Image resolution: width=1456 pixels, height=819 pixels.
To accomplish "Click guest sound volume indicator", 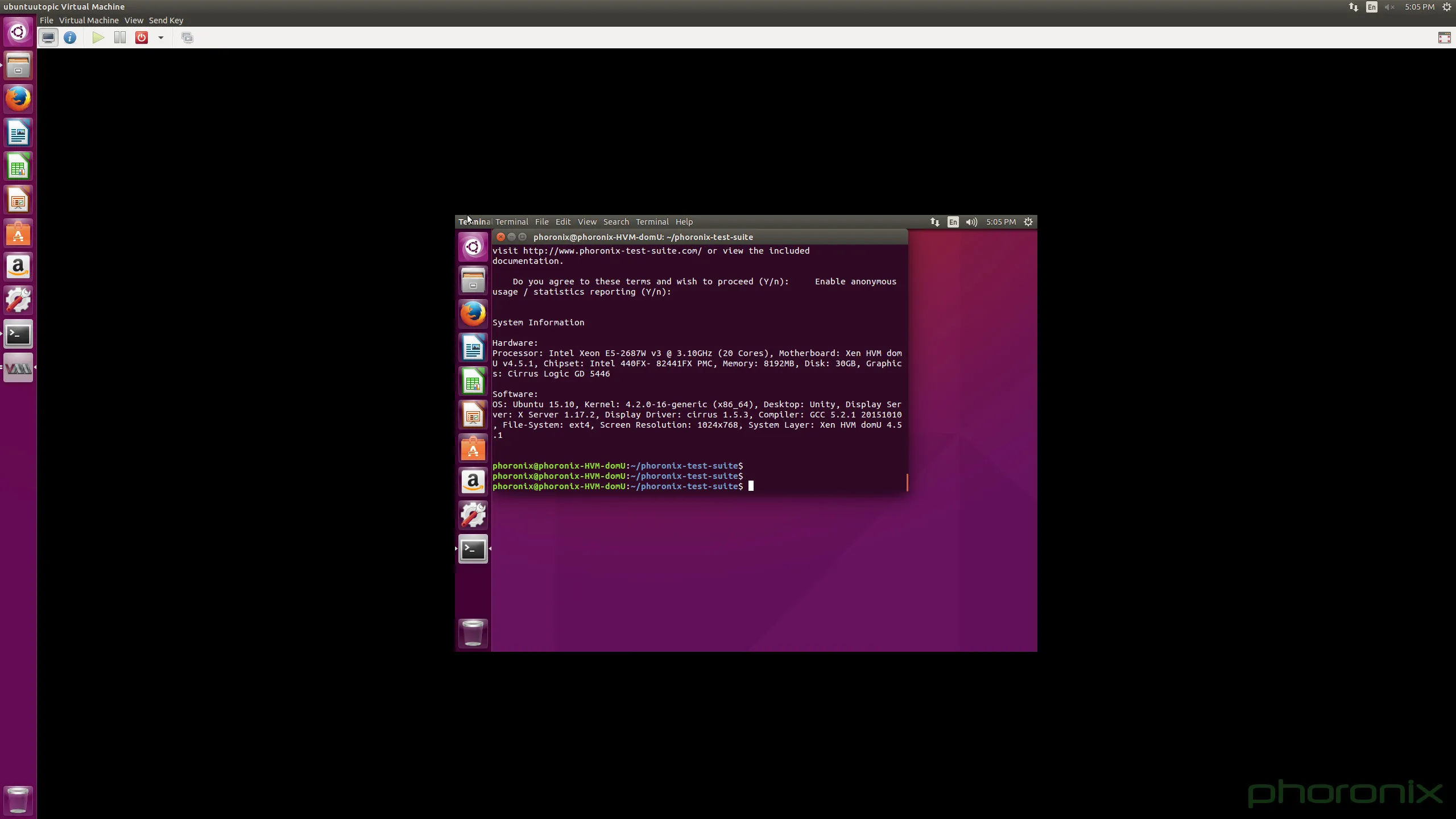I will pos(971,222).
